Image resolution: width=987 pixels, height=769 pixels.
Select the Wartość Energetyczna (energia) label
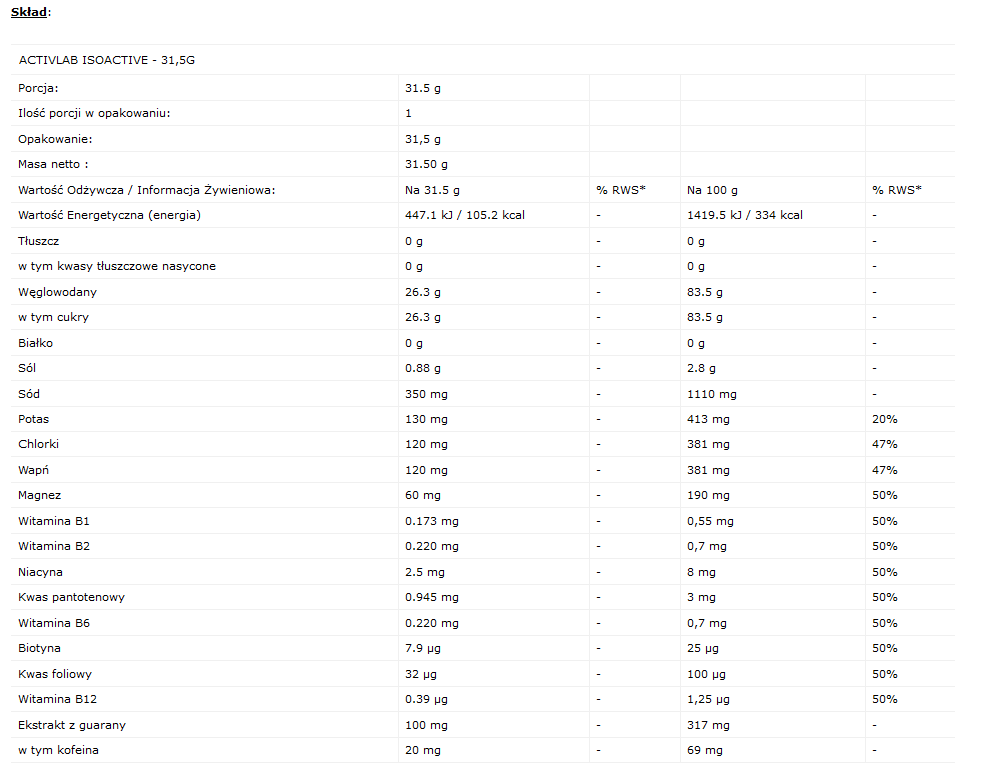pyautogui.click(x=109, y=215)
